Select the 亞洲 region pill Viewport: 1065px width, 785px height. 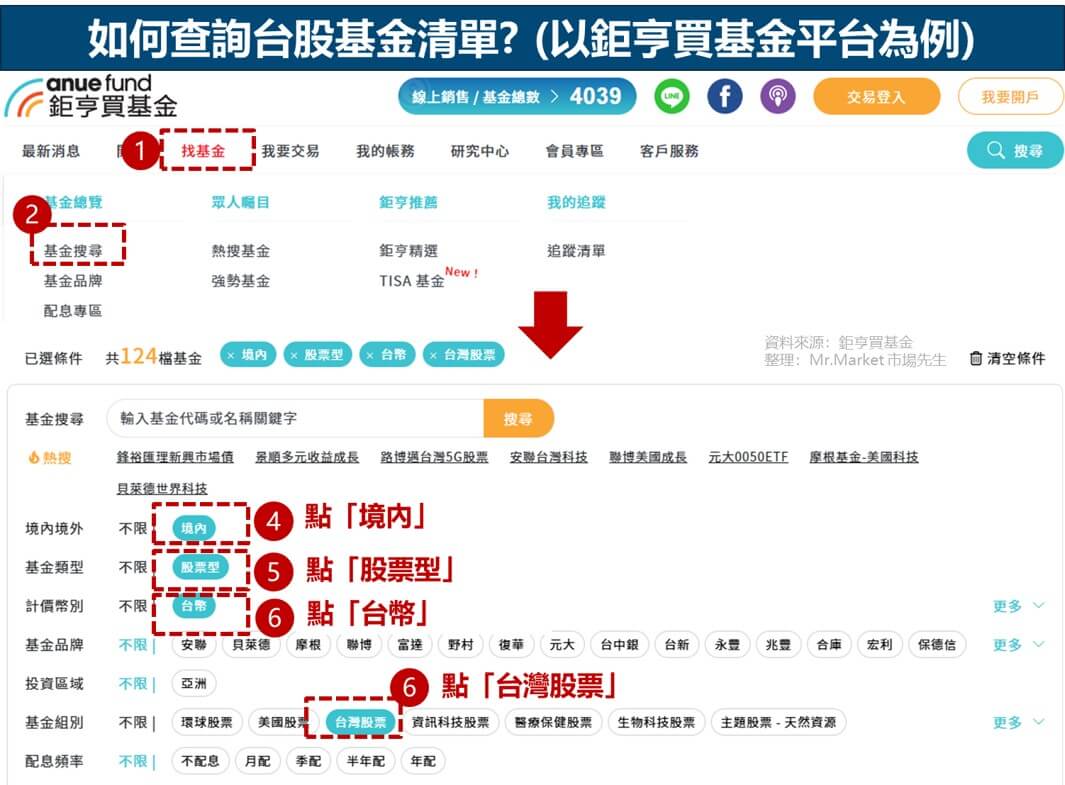point(194,684)
